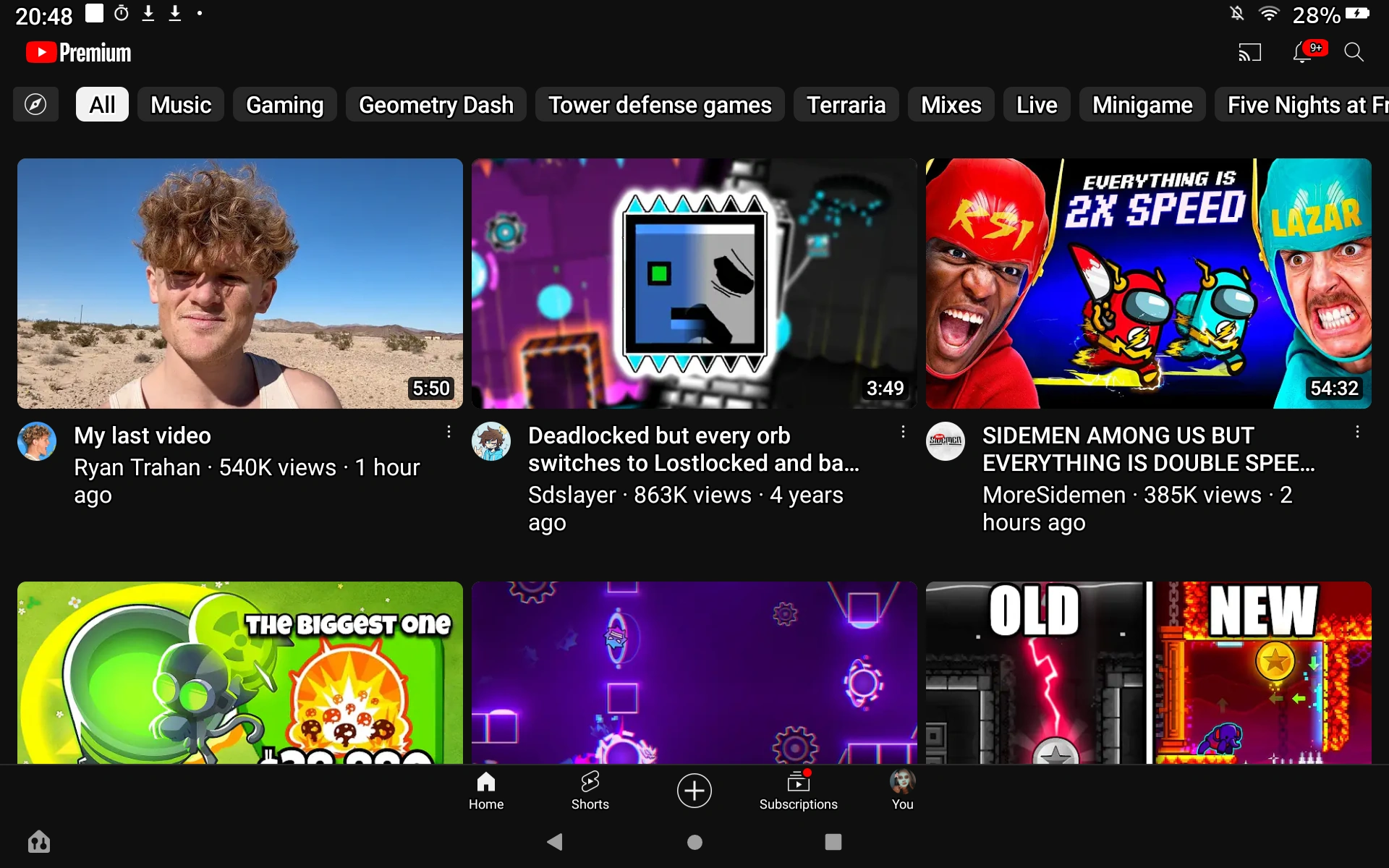Select the Terraria filter chip
The image size is (1389, 868).
click(846, 105)
